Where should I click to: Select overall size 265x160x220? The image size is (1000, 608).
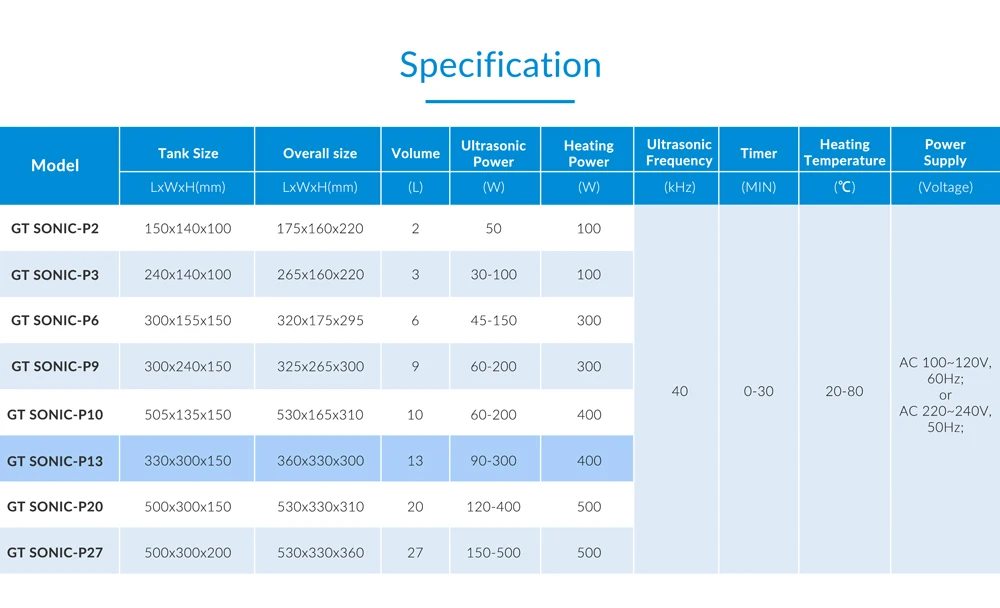320,274
